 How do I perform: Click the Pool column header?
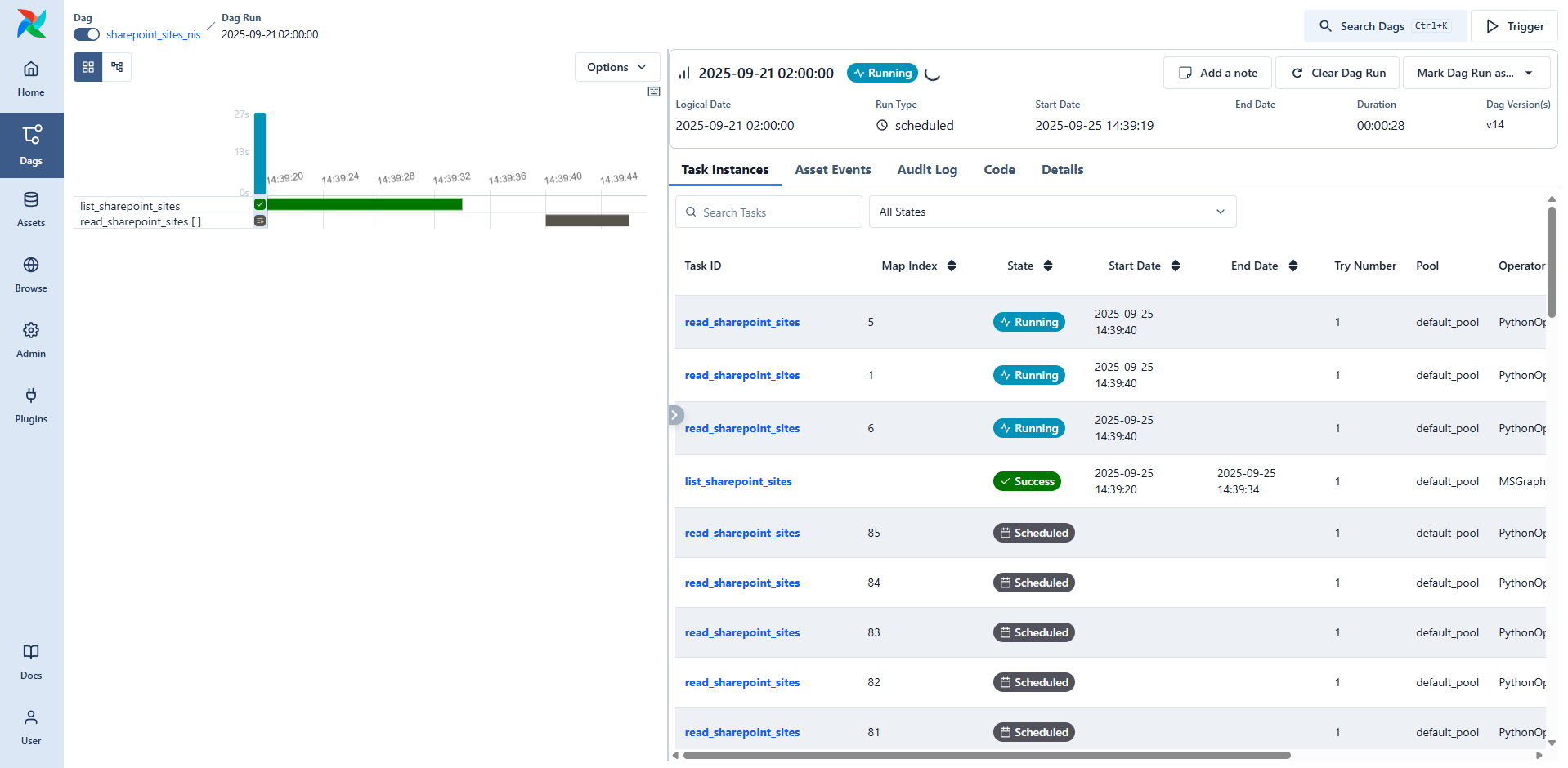click(x=1427, y=266)
